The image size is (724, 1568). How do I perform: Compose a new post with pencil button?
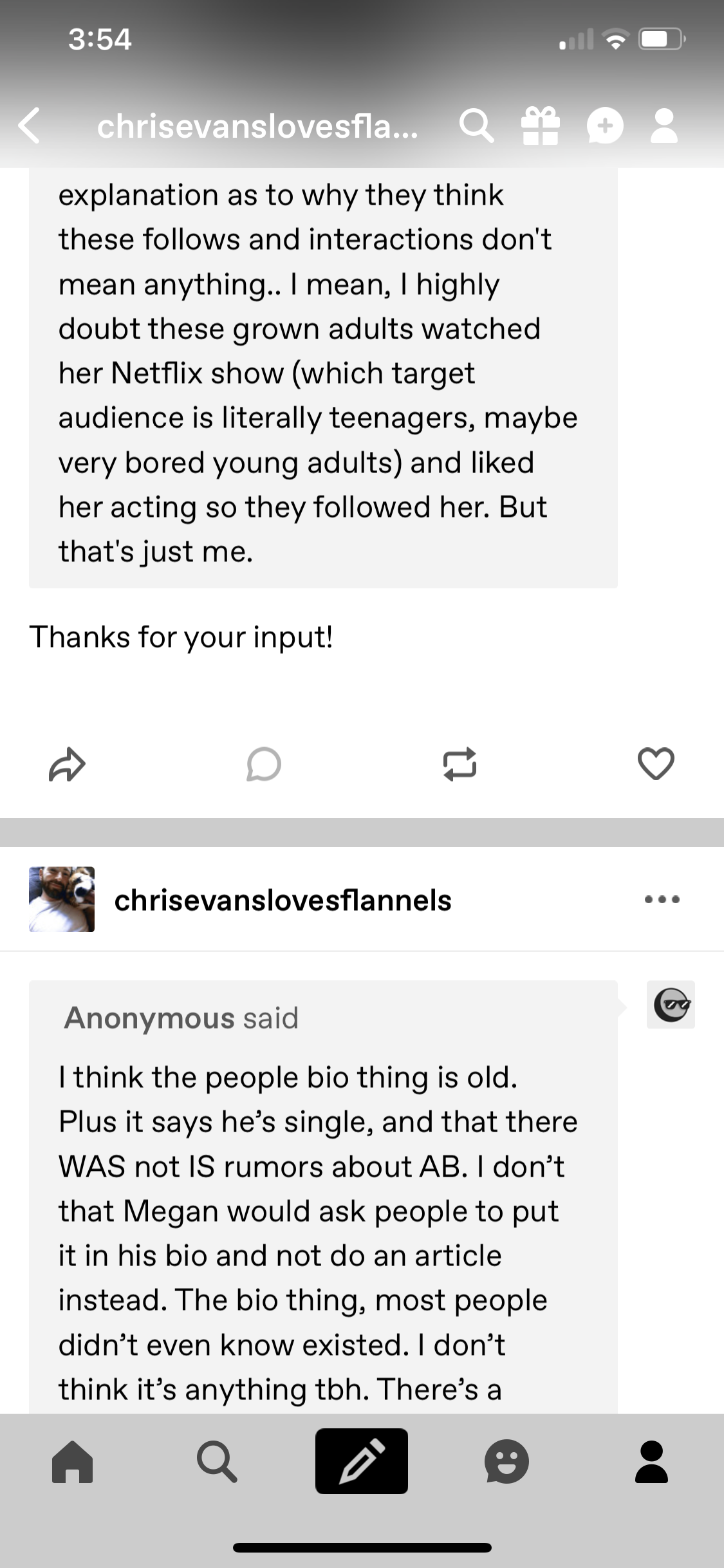pos(362,1461)
